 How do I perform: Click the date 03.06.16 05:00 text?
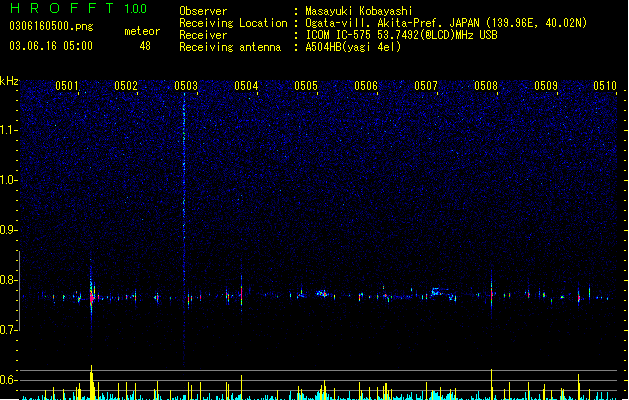pyautogui.click(x=51, y=46)
